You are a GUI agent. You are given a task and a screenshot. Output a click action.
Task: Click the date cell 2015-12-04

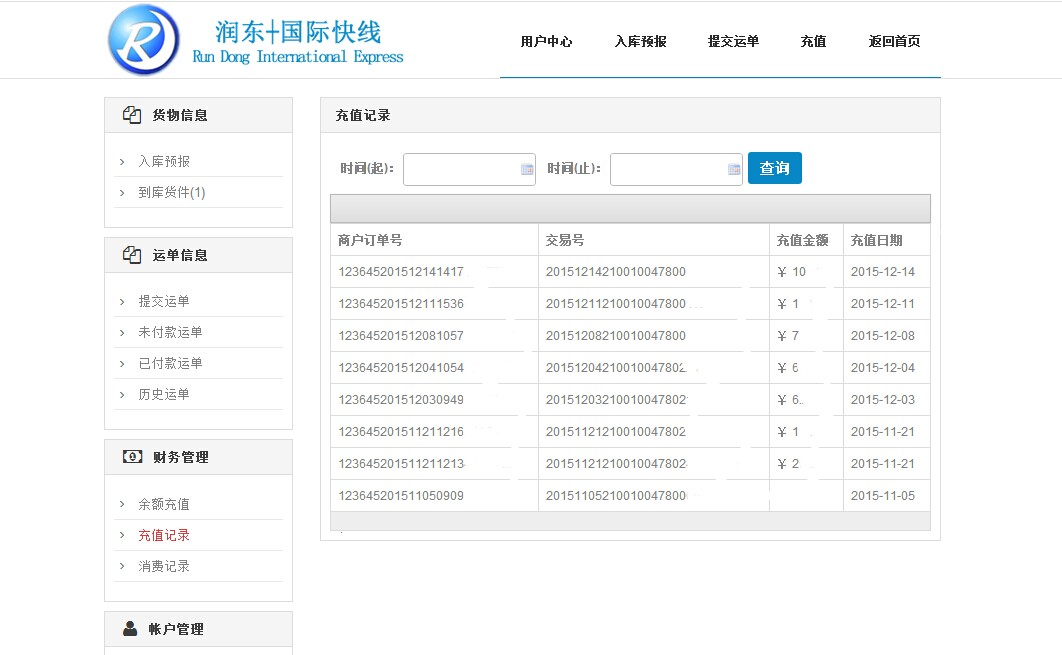click(x=883, y=368)
